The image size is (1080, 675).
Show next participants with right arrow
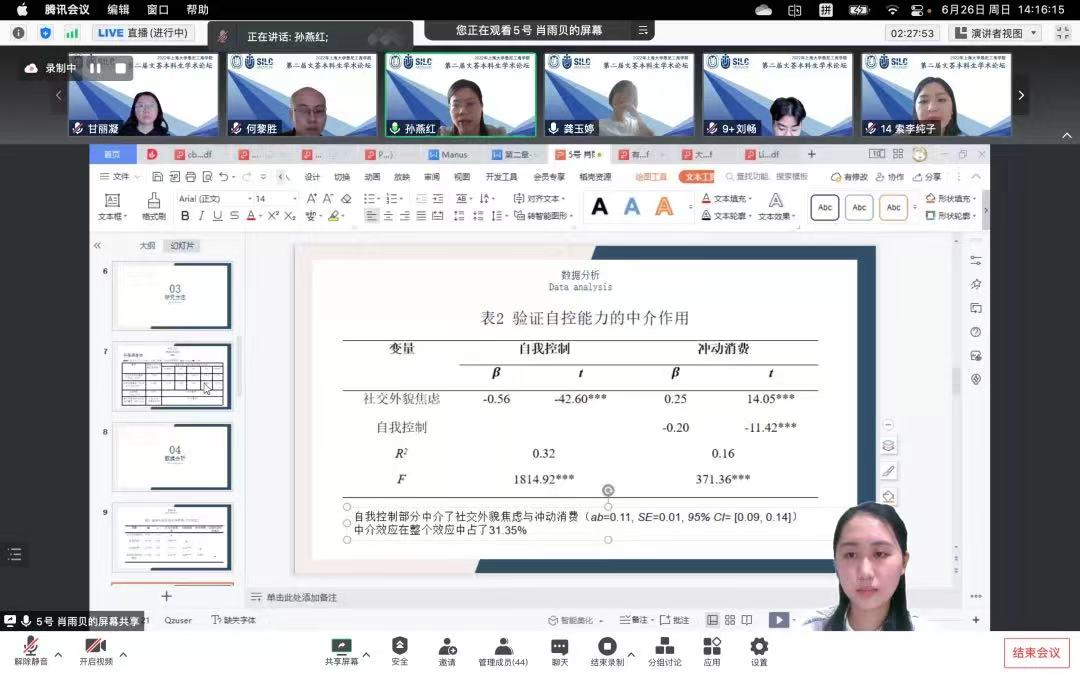pyautogui.click(x=1021, y=95)
